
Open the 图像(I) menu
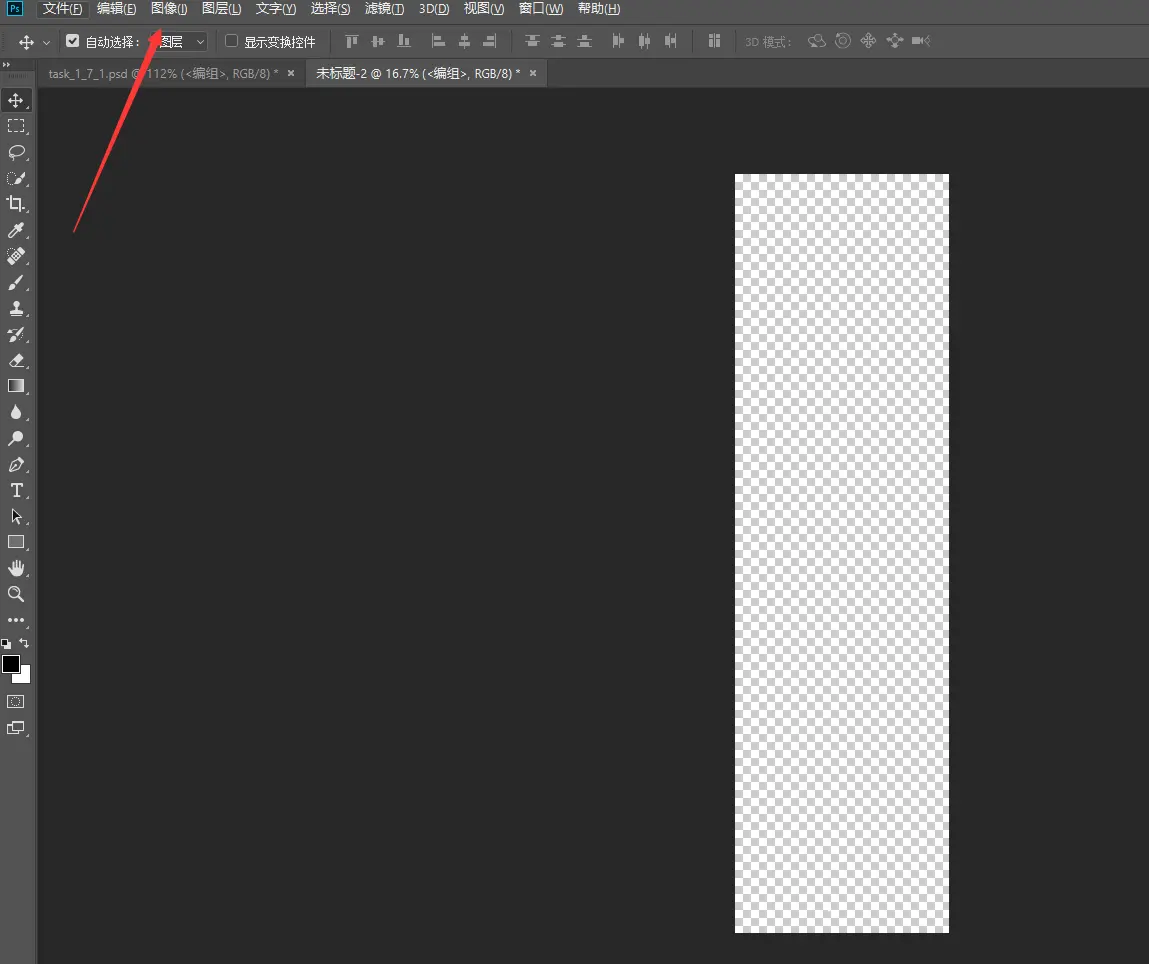point(169,9)
